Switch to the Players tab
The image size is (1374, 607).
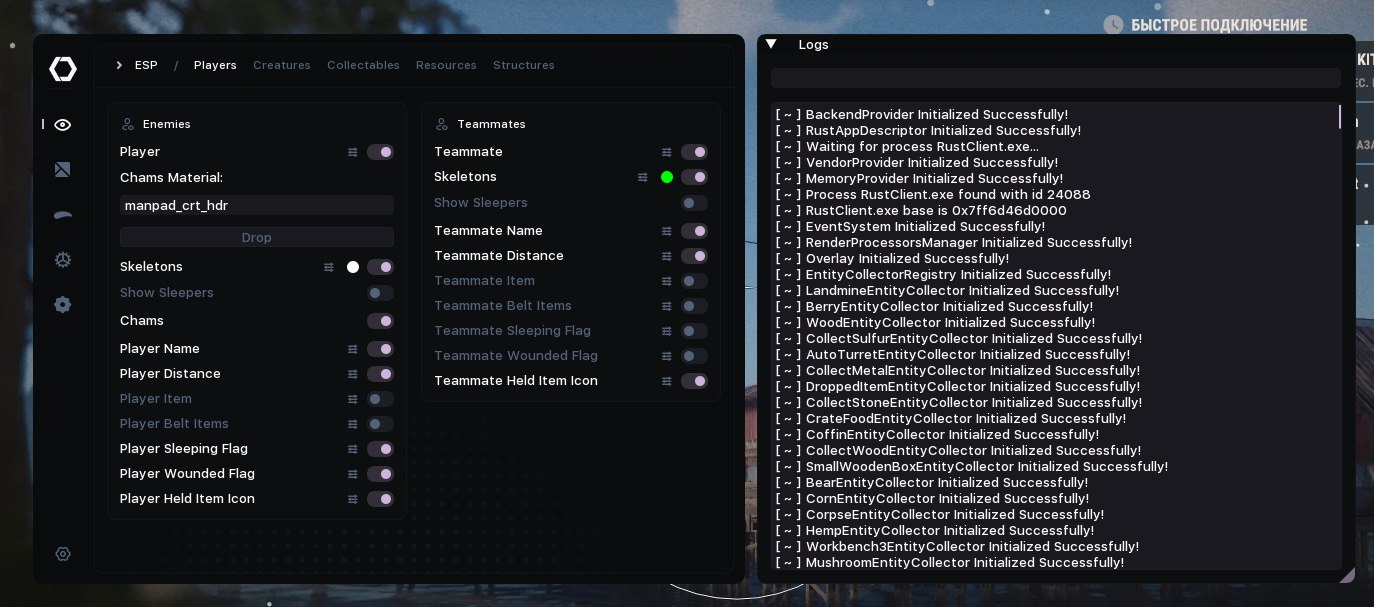click(215, 65)
